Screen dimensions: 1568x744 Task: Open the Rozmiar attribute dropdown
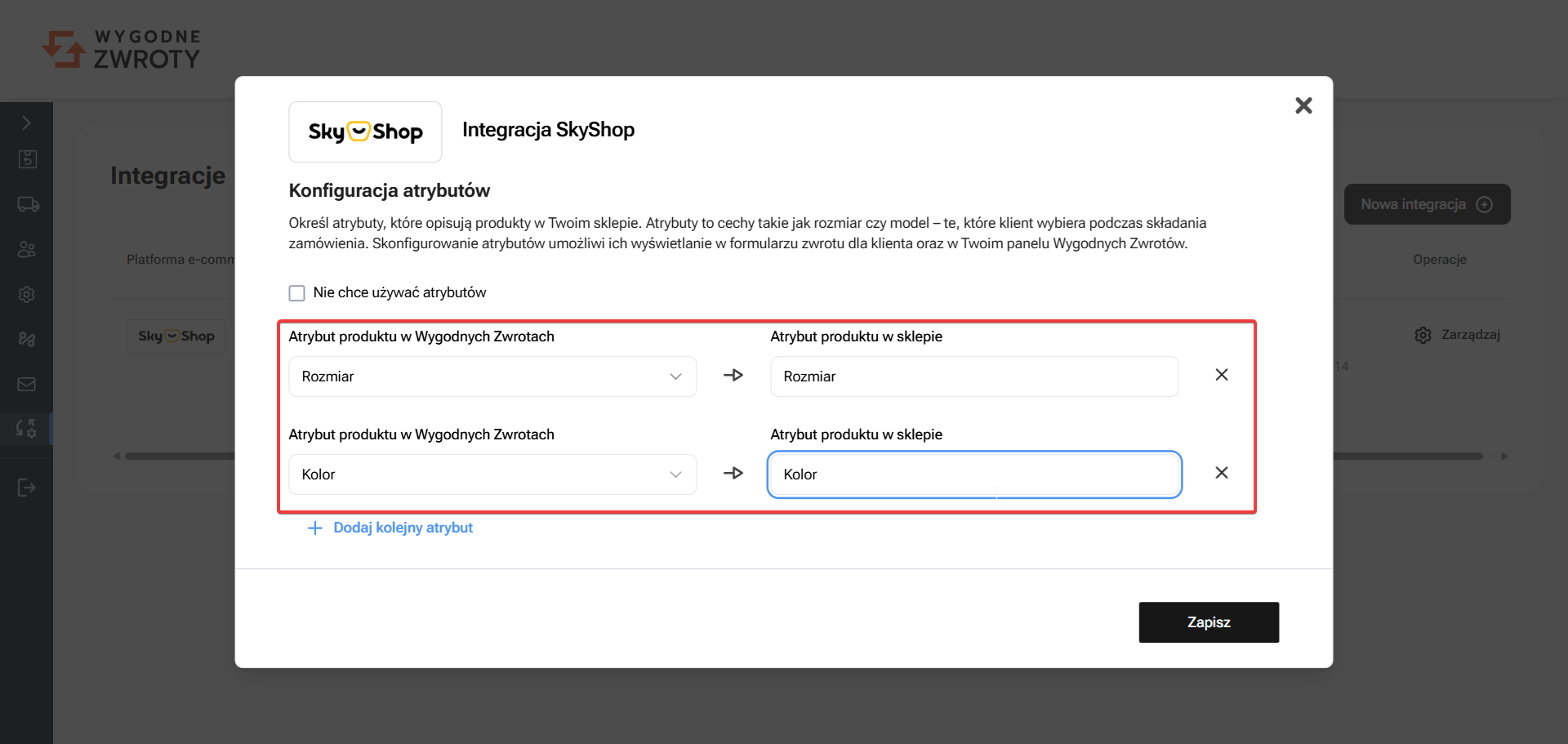tap(492, 376)
